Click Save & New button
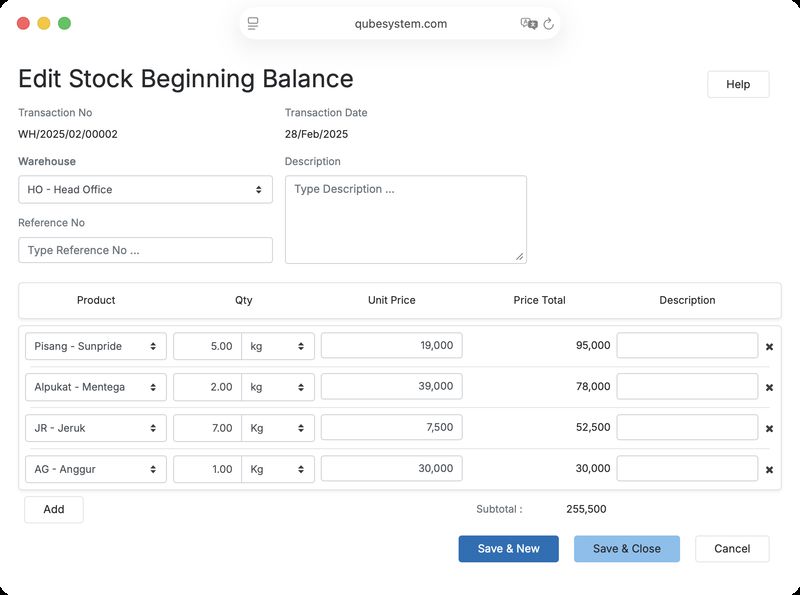The height and width of the screenshot is (595, 800). 509,549
